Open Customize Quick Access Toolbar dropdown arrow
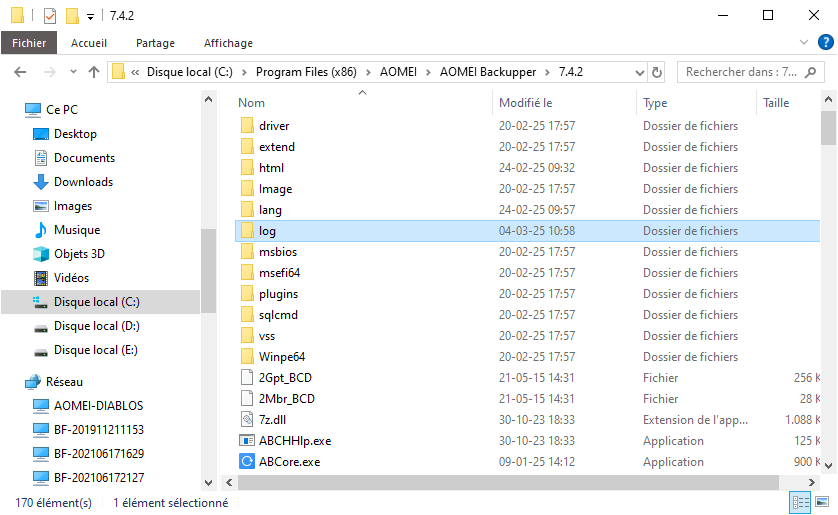The width and height of the screenshot is (838, 515). pos(90,17)
